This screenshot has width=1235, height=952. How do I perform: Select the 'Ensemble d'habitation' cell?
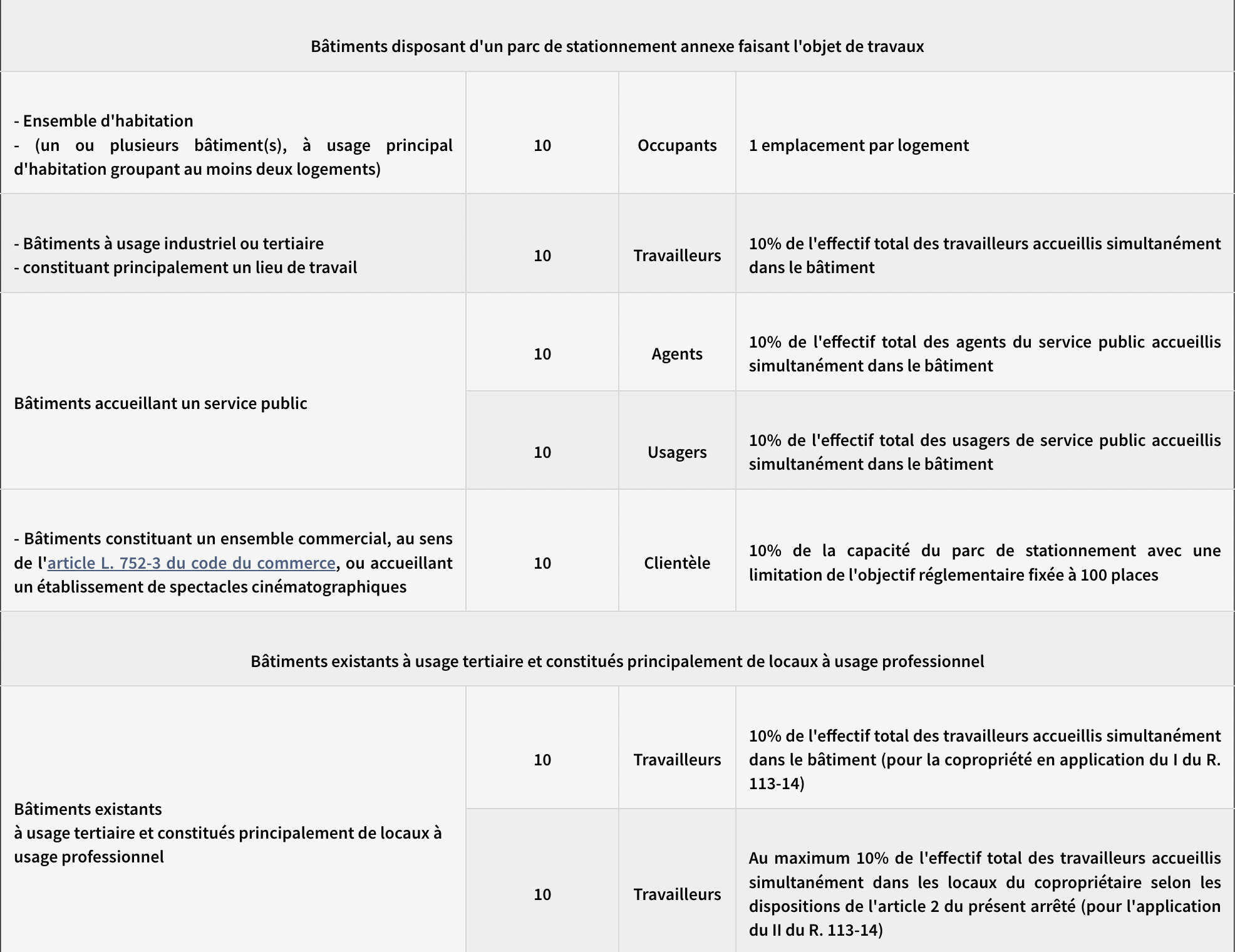coord(232,145)
